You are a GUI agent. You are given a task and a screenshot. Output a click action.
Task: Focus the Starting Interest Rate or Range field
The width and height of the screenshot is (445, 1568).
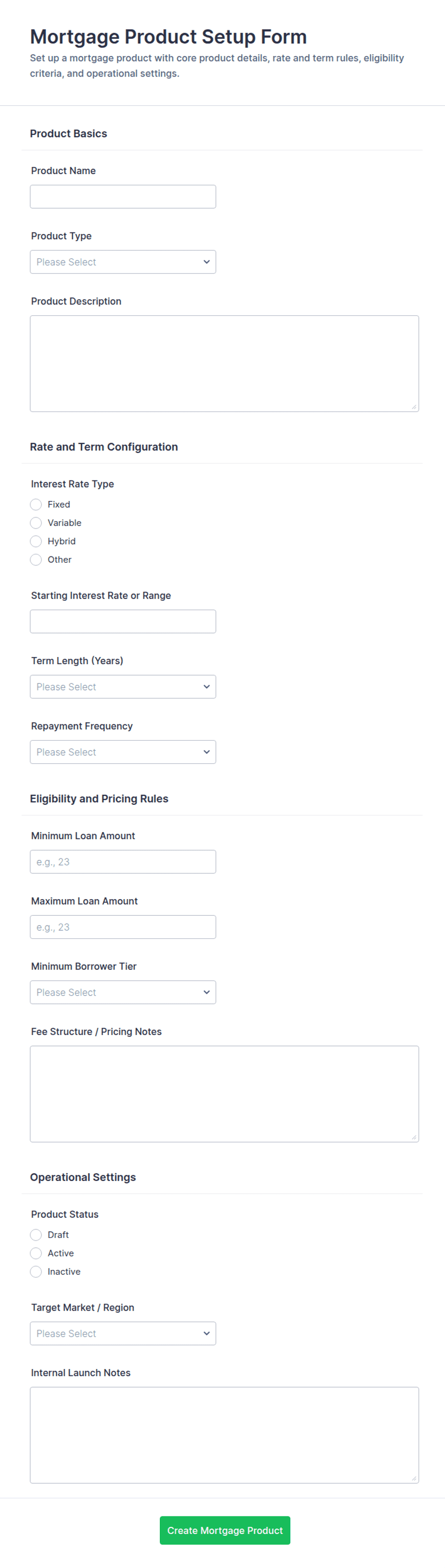coord(123,621)
